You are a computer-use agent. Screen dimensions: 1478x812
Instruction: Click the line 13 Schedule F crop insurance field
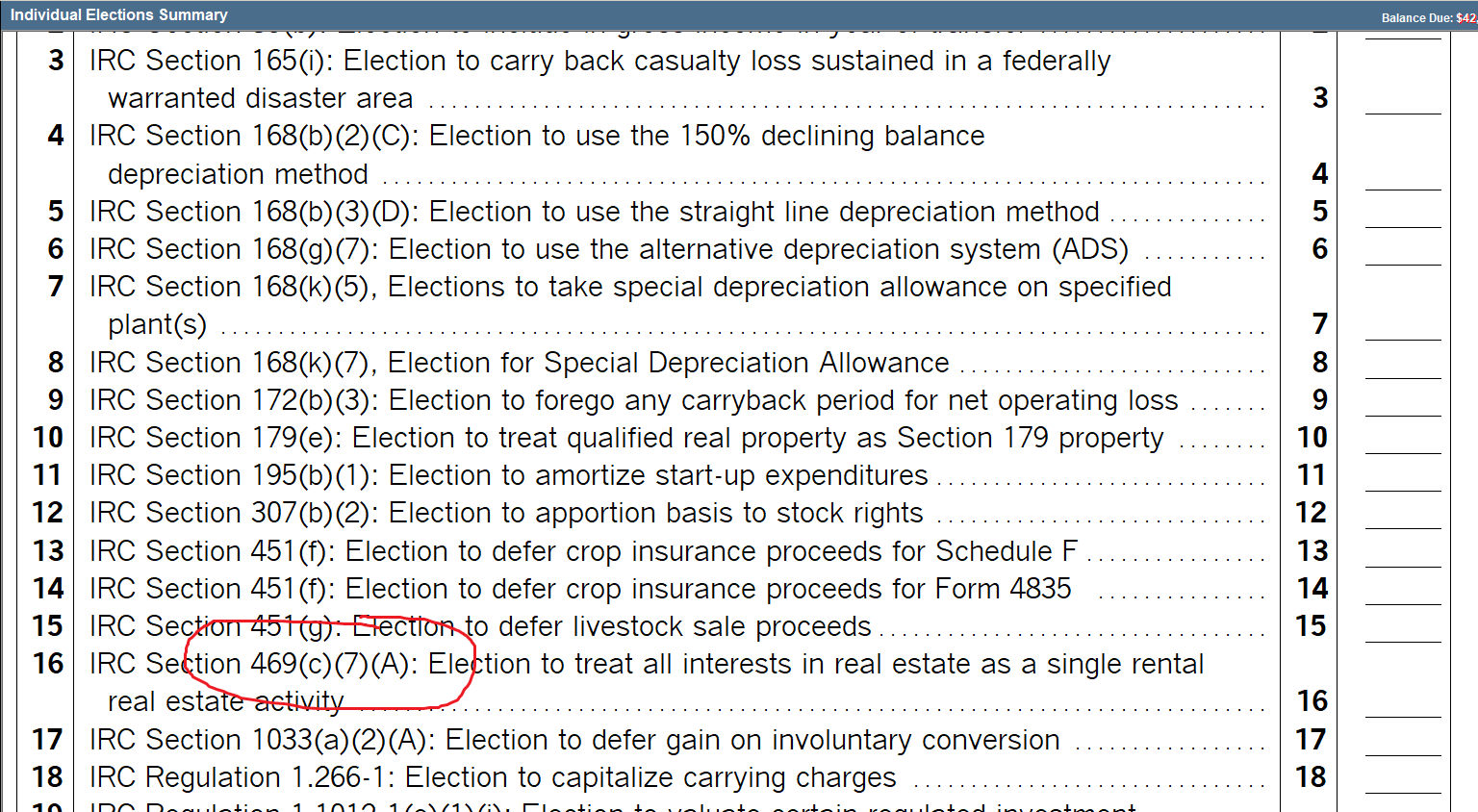coord(1403,551)
